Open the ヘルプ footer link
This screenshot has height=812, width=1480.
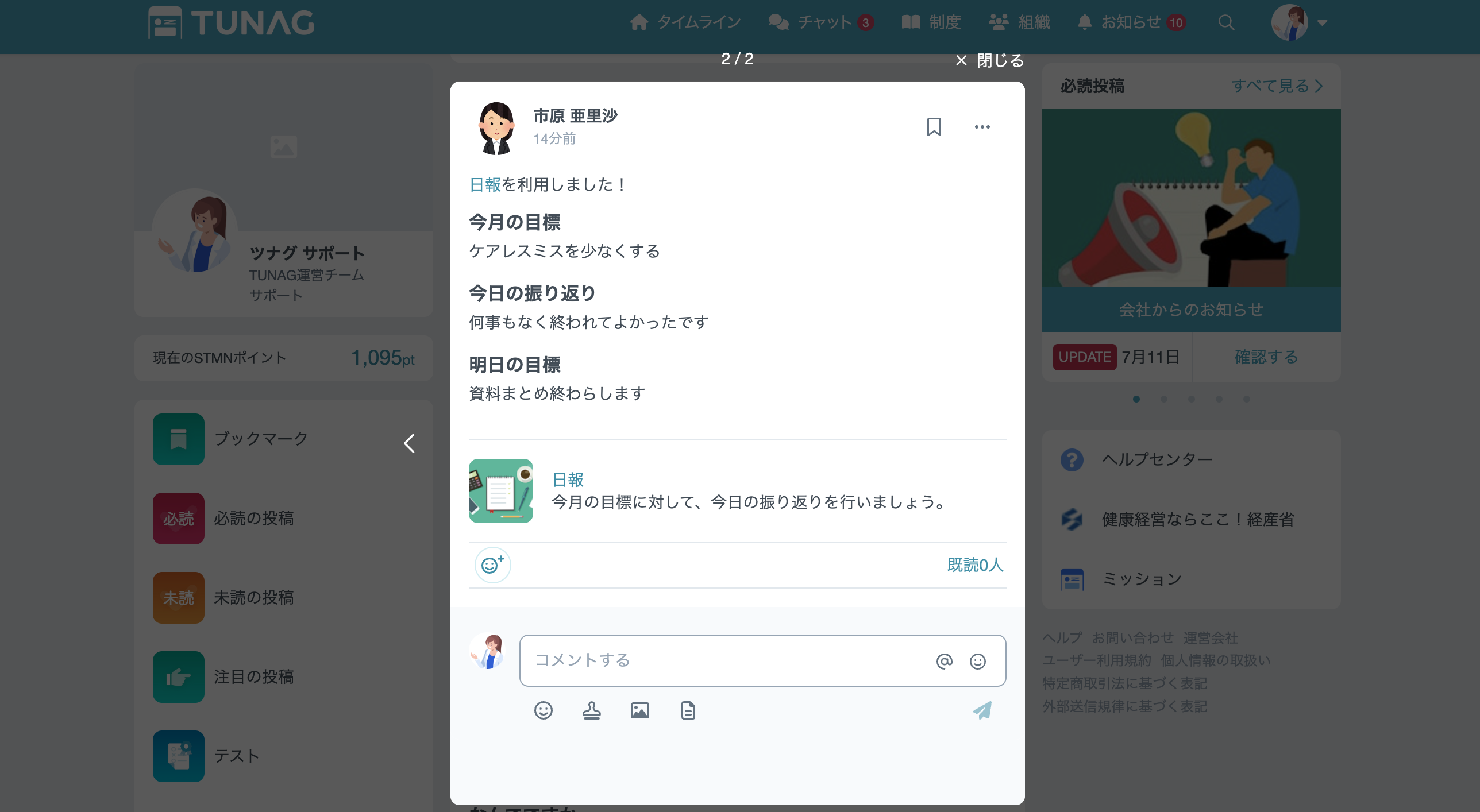tap(1062, 638)
